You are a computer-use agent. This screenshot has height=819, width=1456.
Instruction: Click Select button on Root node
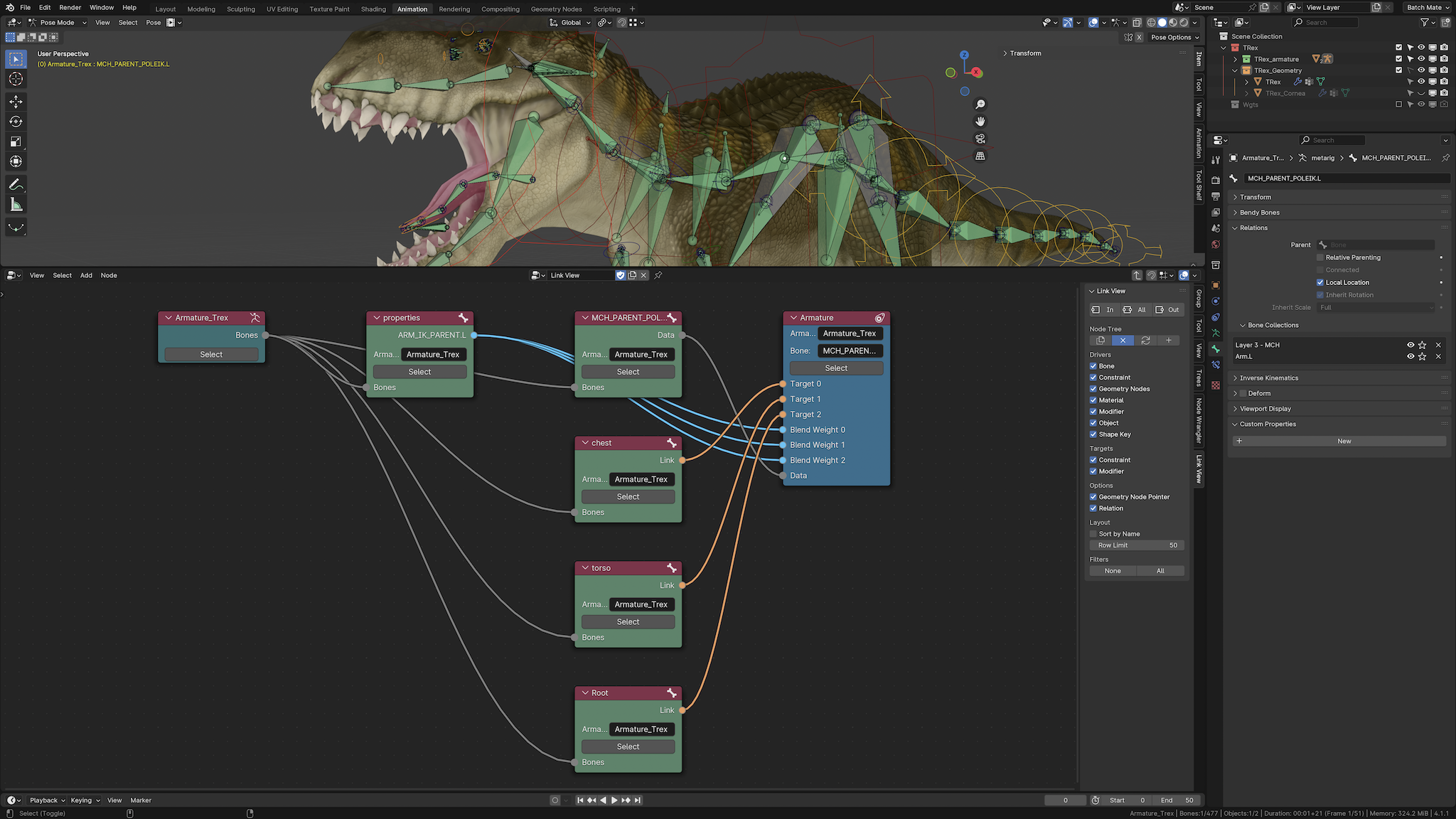pos(628,747)
